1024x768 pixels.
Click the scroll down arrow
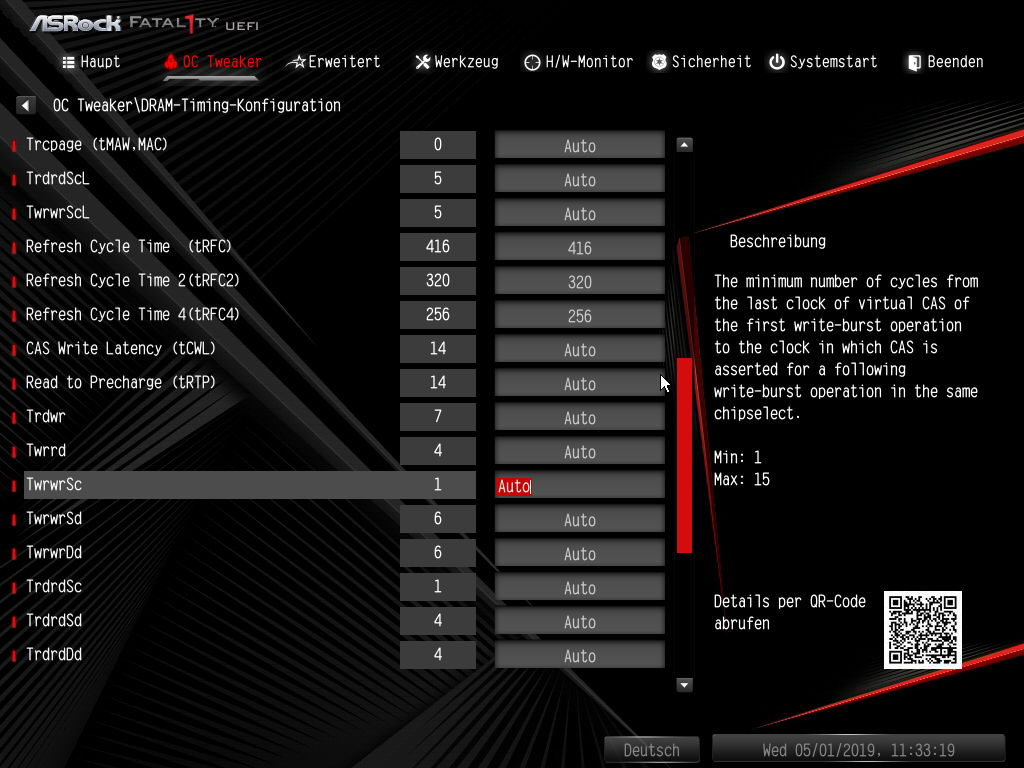[x=684, y=685]
